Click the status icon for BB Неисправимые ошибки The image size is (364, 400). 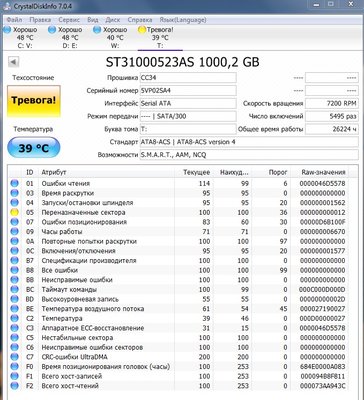pos(14,280)
